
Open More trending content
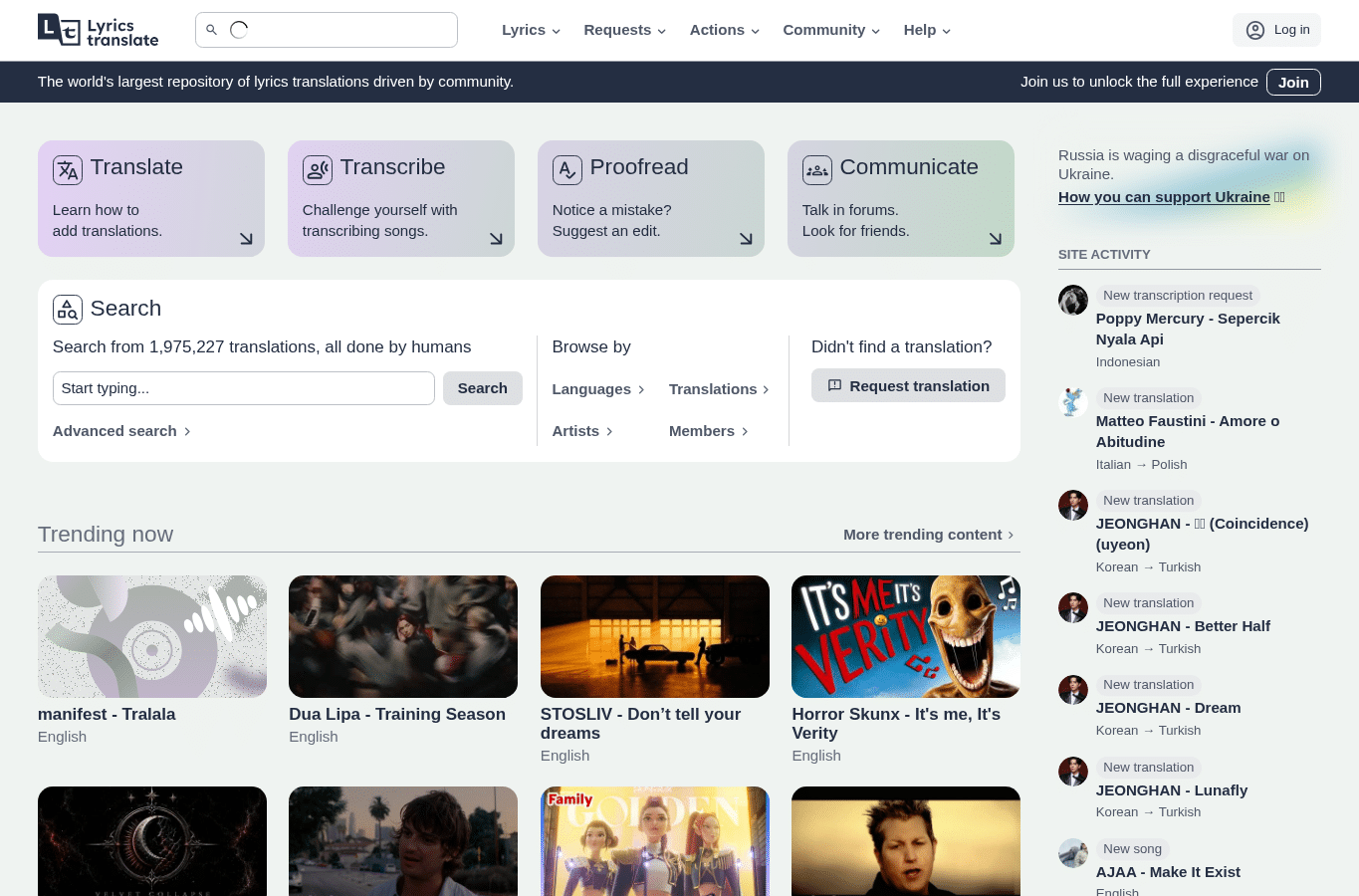point(929,535)
